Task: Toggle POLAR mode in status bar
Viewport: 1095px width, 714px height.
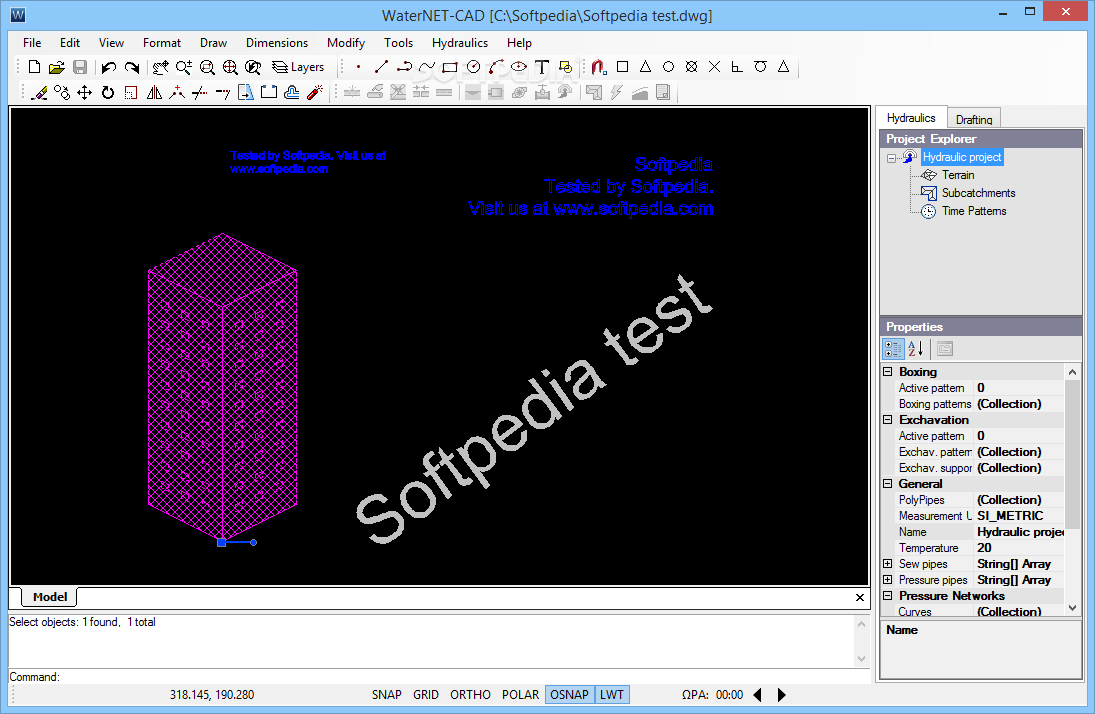Action: (520, 694)
